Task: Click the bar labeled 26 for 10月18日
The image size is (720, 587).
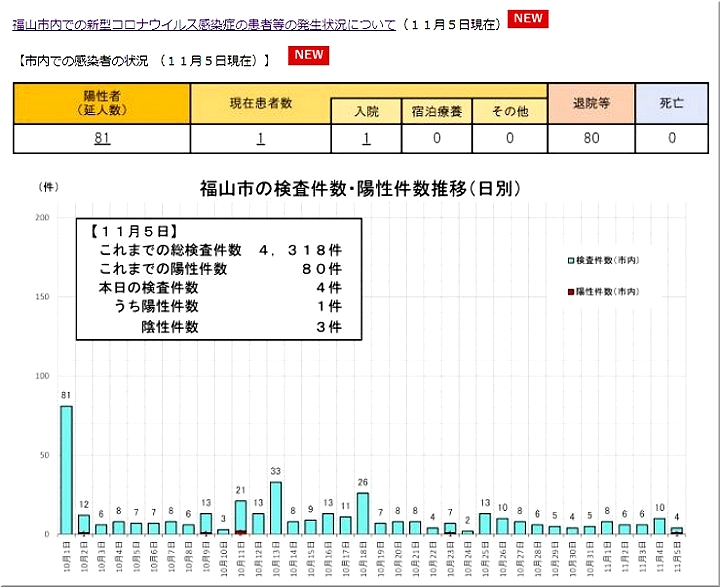Action: pyautogui.click(x=362, y=513)
